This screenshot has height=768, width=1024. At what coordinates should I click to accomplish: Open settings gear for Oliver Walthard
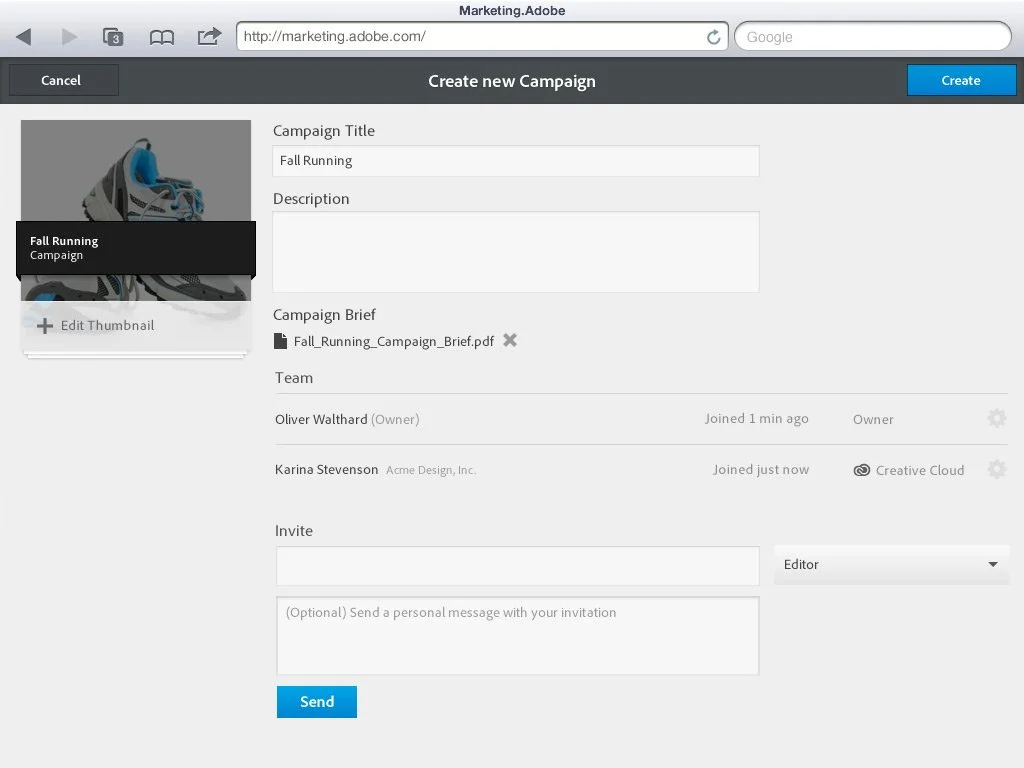pyautogui.click(x=997, y=418)
